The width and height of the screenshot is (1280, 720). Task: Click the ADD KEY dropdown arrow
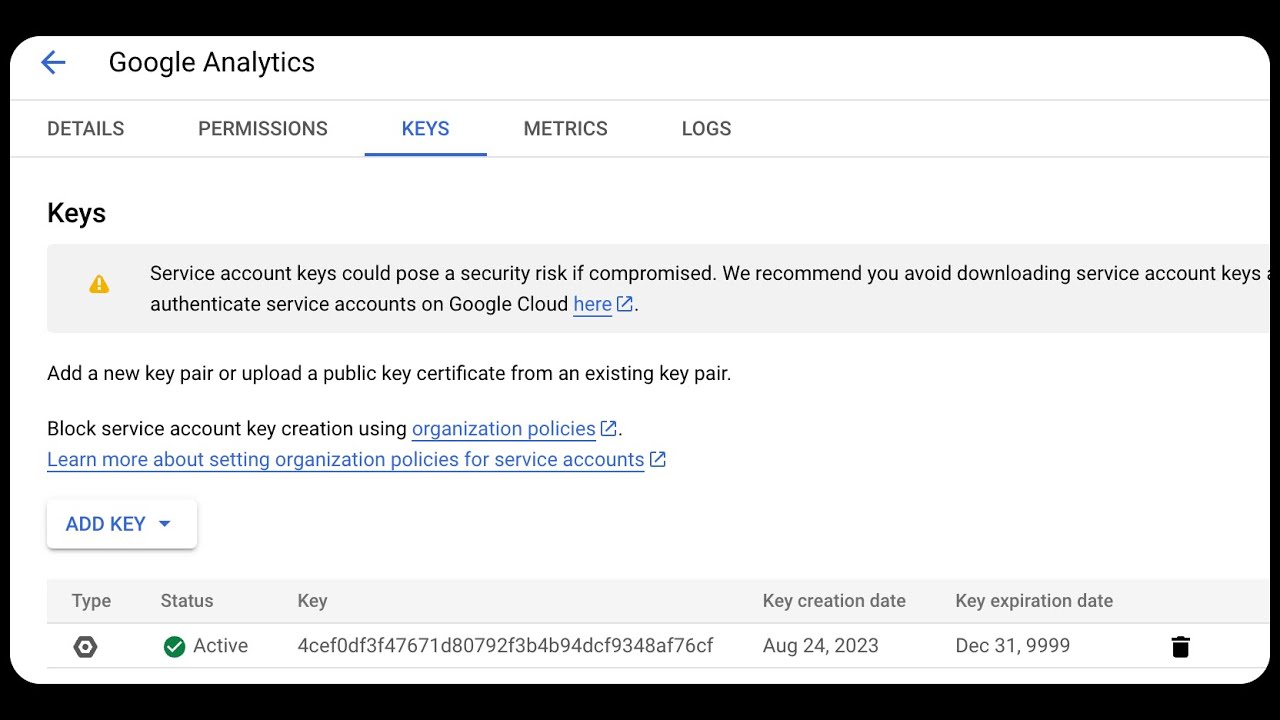[x=165, y=524]
